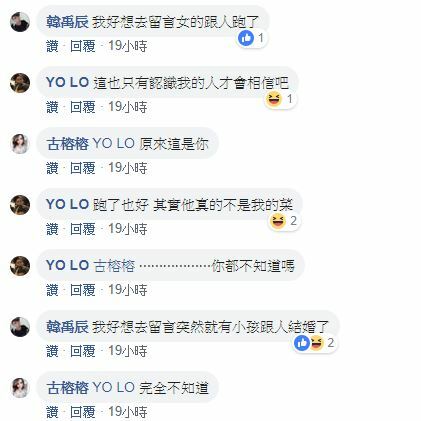Click the thumbs-up reaction icon on 韓禹辰's first comment
This screenshot has height=421, width=421.
pyautogui.click(x=246, y=38)
